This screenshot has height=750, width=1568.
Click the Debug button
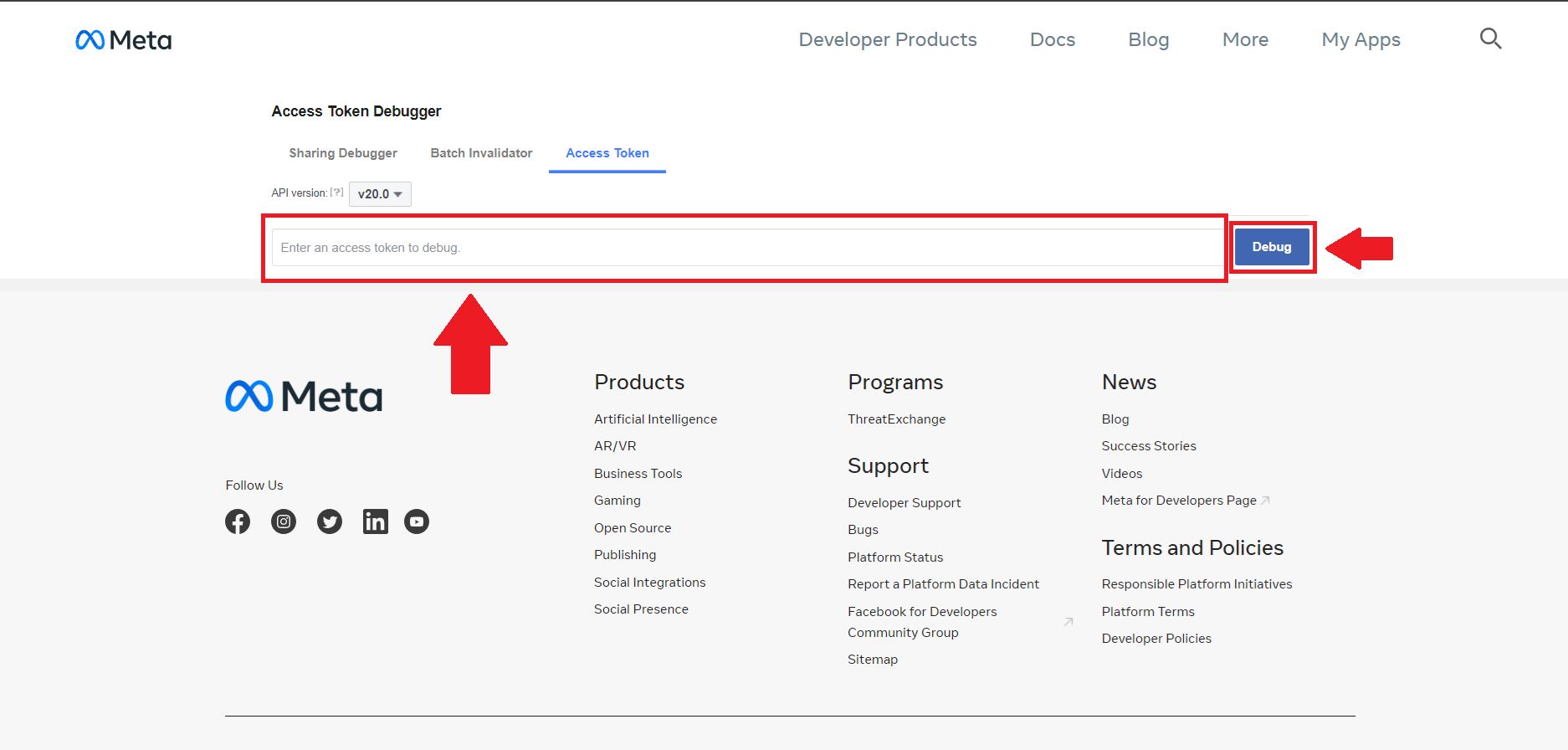point(1272,247)
